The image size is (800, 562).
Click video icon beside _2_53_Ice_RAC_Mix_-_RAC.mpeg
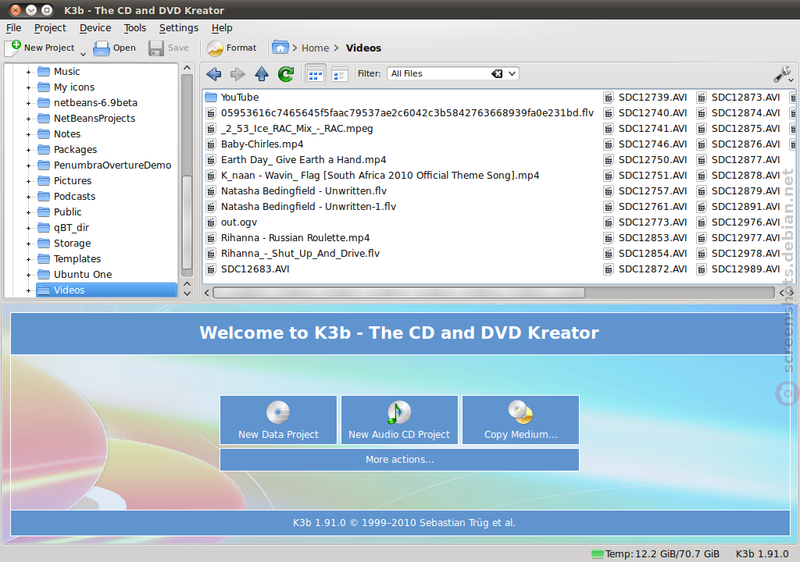210,129
